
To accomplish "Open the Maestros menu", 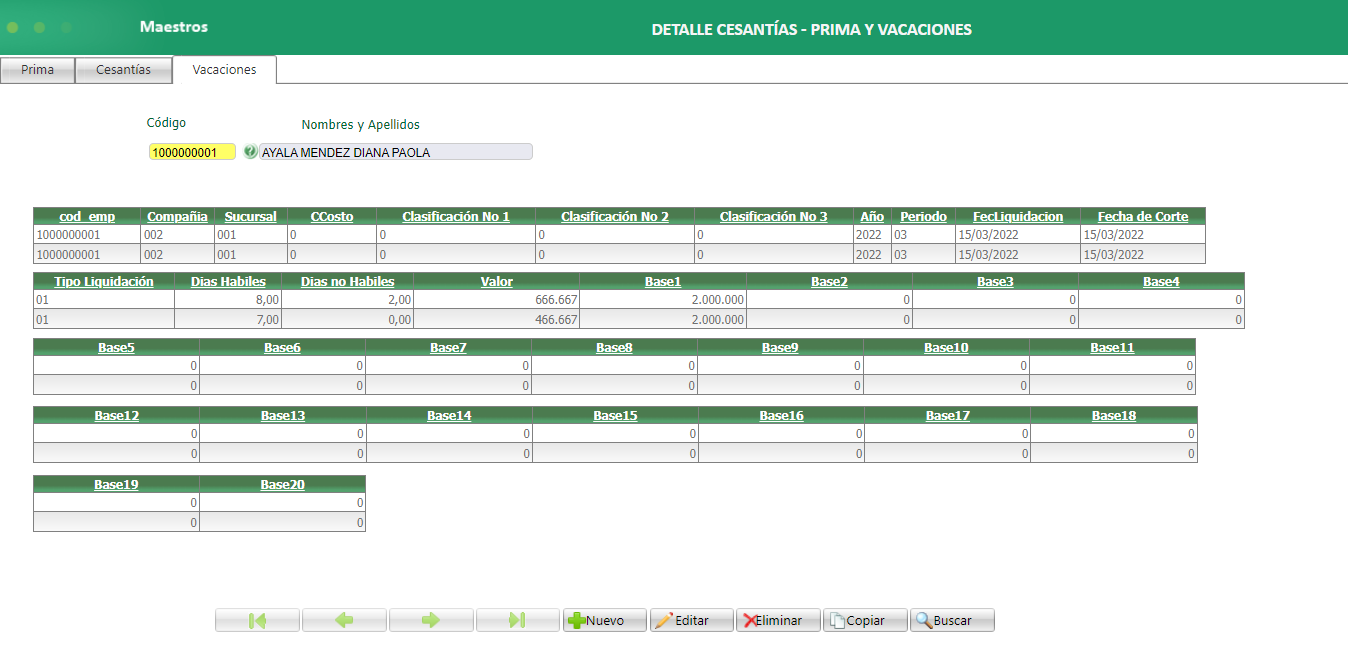I will 174,27.
